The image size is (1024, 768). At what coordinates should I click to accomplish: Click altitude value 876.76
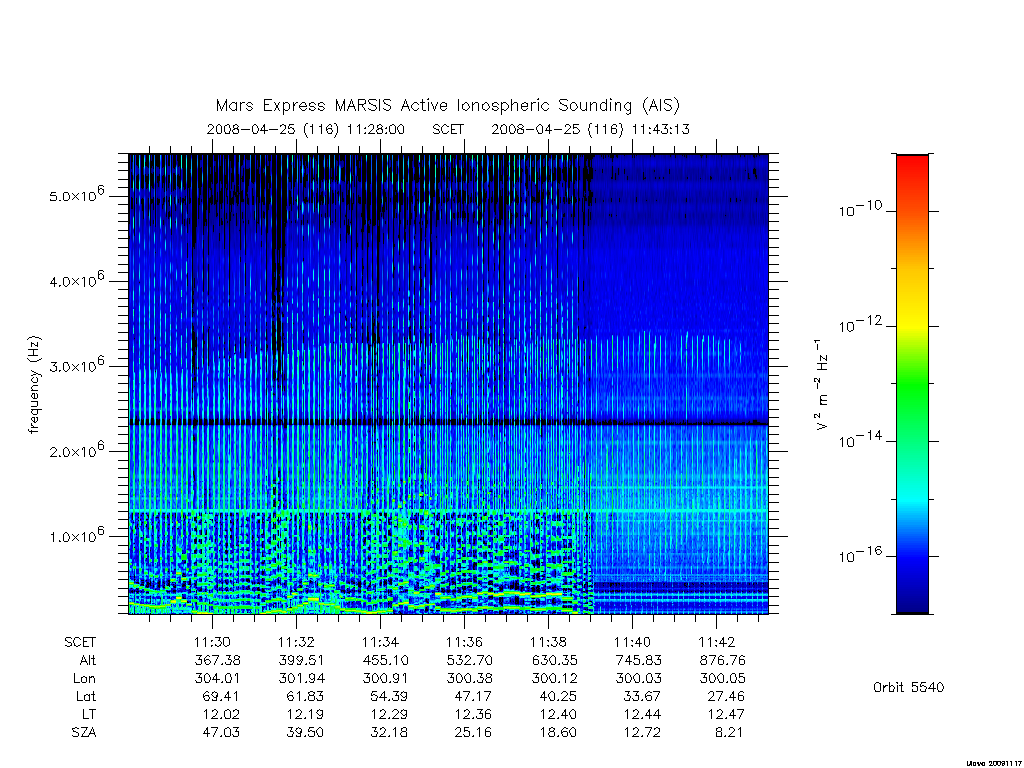click(x=722, y=660)
